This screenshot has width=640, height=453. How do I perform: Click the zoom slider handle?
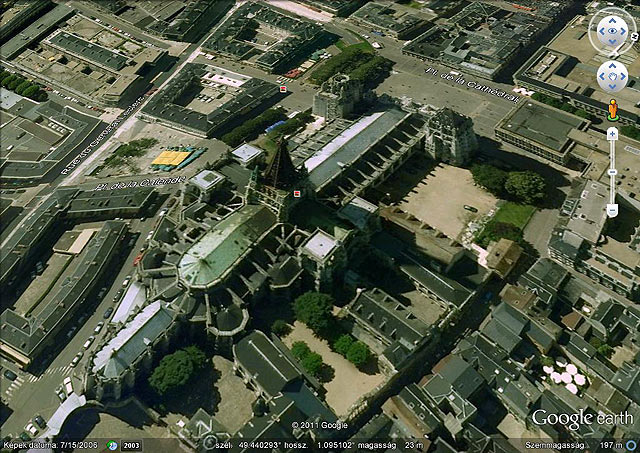click(x=612, y=170)
